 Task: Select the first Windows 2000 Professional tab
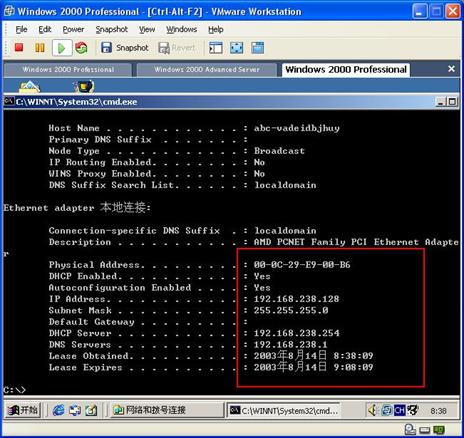point(68,70)
